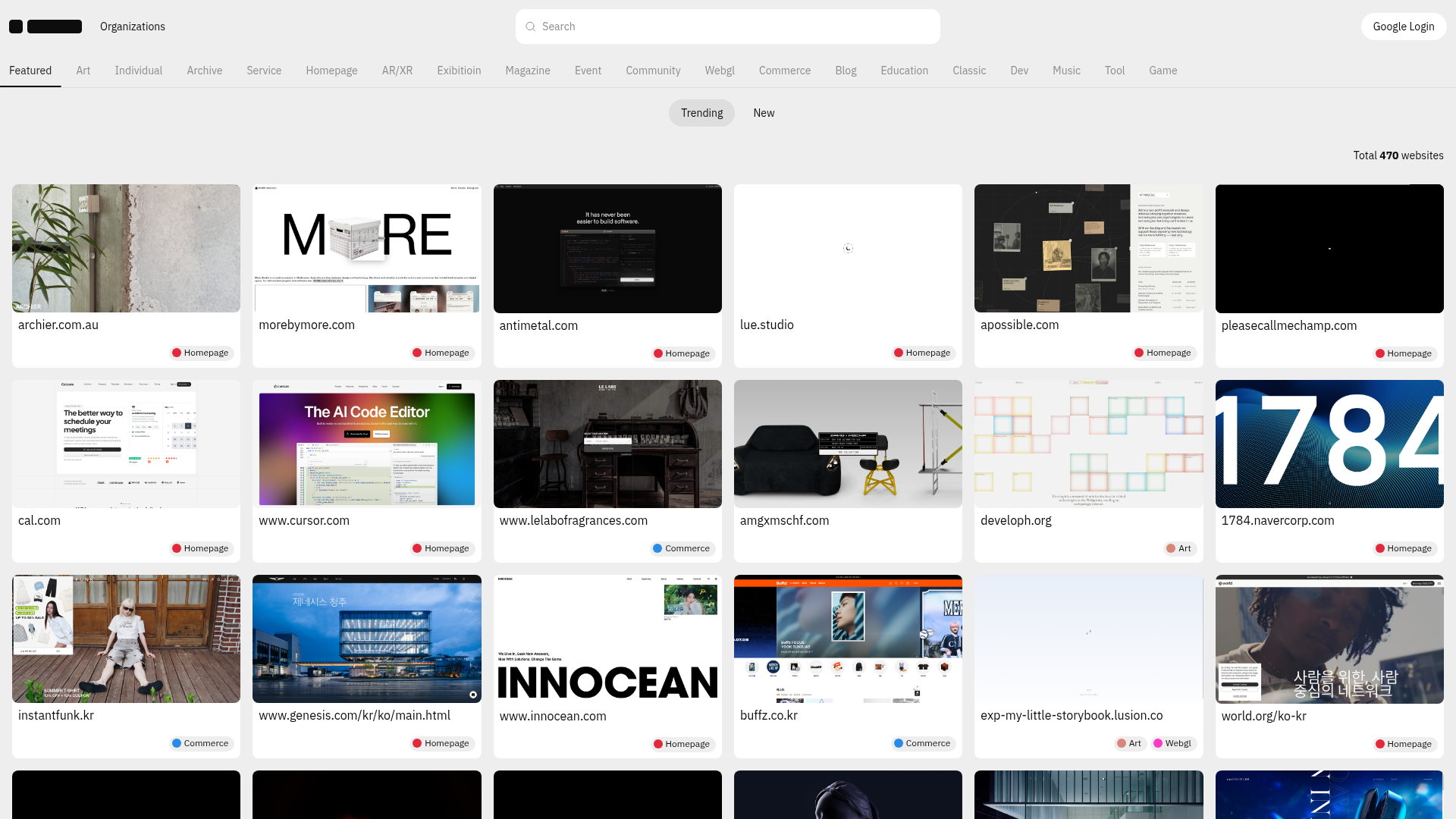The image size is (1456, 819).
Task: Open the instantfunk.kr preview image
Action: (x=126, y=639)
